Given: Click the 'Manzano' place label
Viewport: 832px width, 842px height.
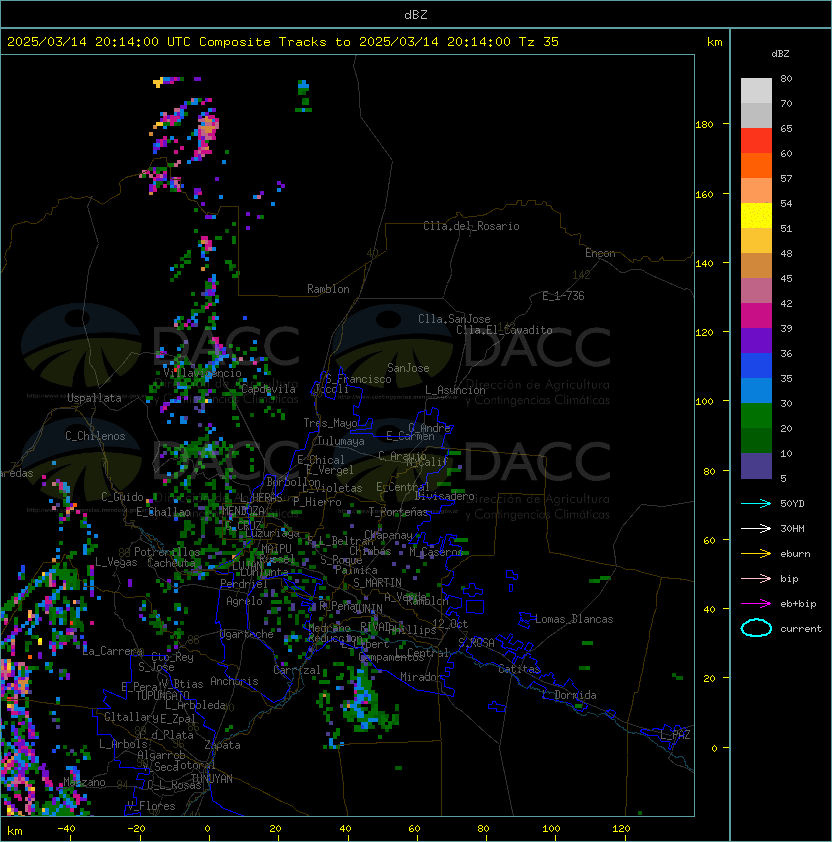Looking at the screenshot, I should [x=84, y=782].
